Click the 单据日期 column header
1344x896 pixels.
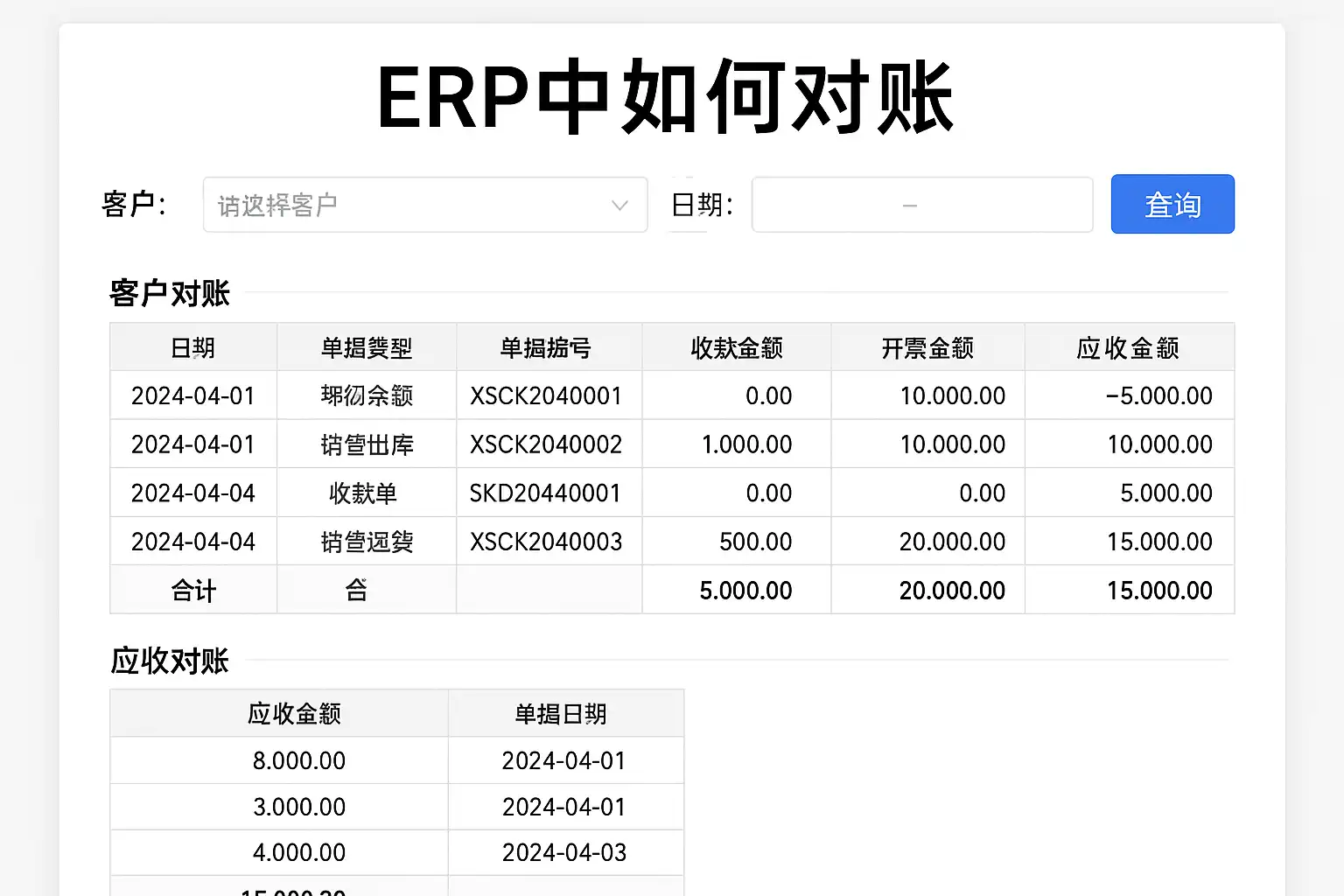[561, 714]
